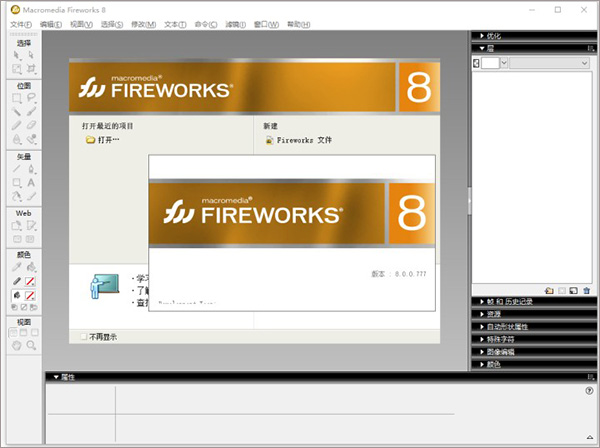Select the Crop tool in toolbox
The image size is (600, 448).
(32, 69)
